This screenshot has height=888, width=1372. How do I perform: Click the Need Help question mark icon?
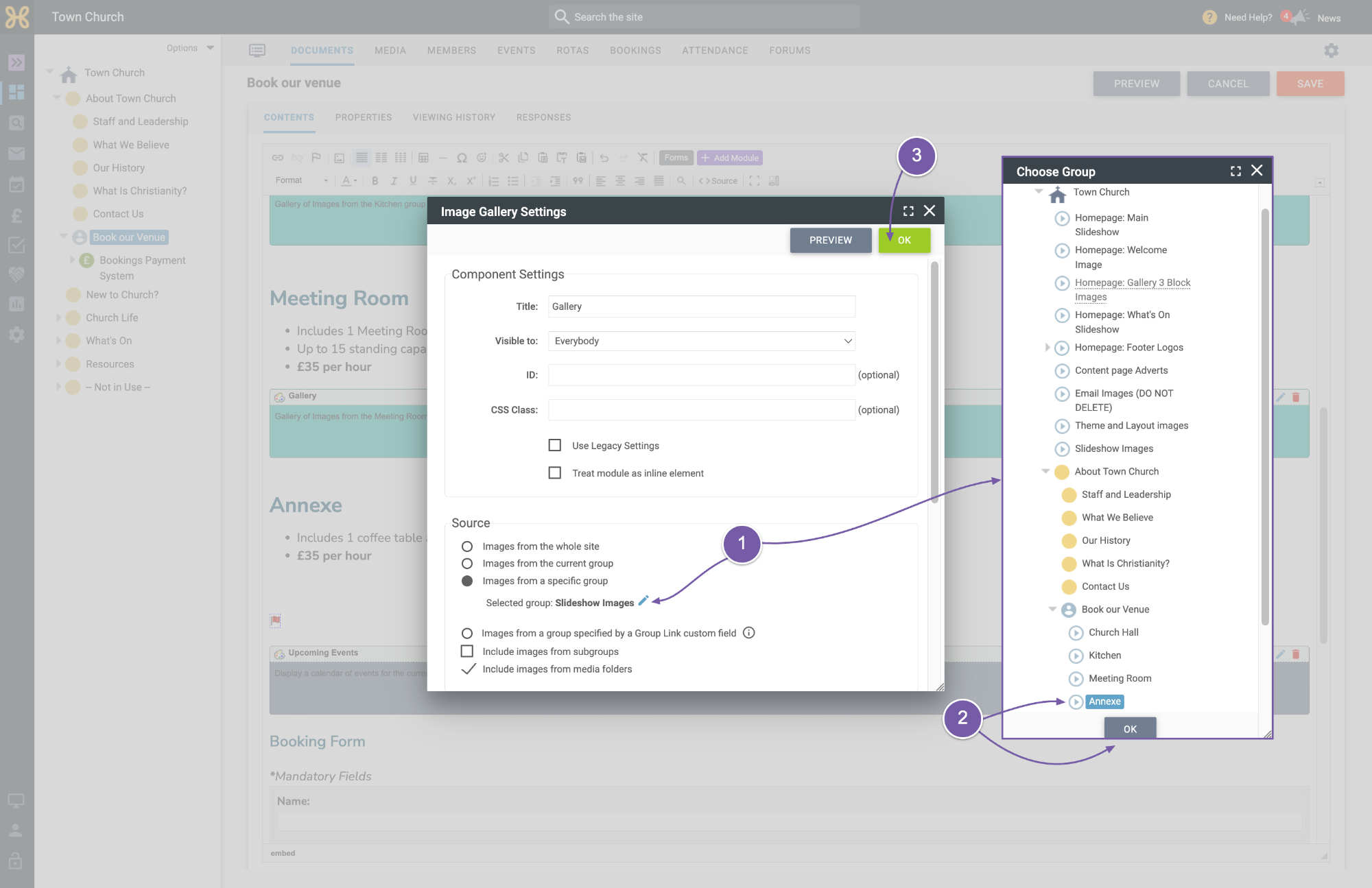1210,17
